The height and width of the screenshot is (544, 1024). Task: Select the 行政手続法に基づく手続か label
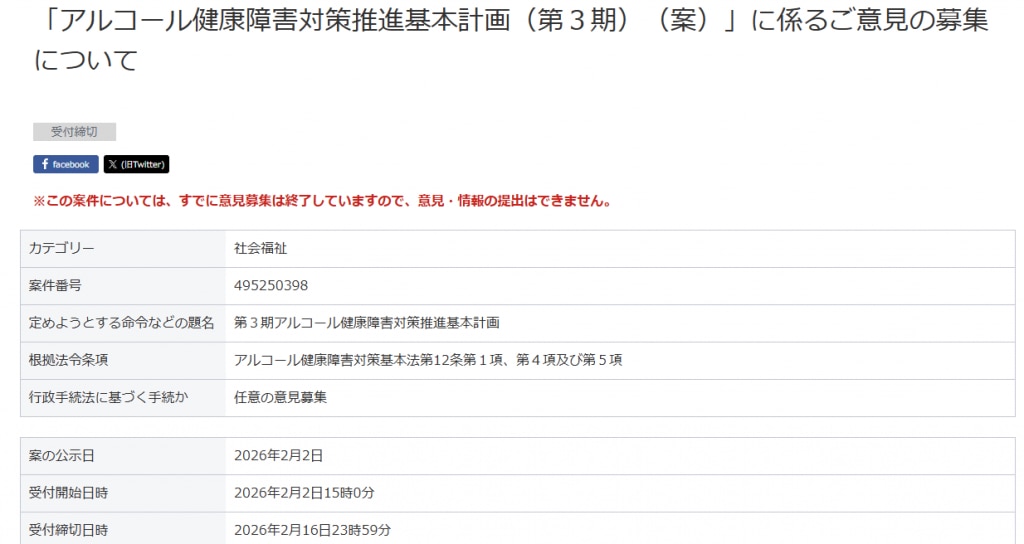[x=109, y=397]
